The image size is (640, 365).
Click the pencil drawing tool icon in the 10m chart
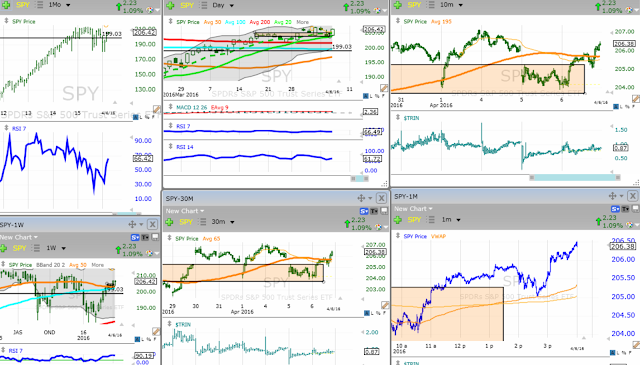click(x=636, y=98)
